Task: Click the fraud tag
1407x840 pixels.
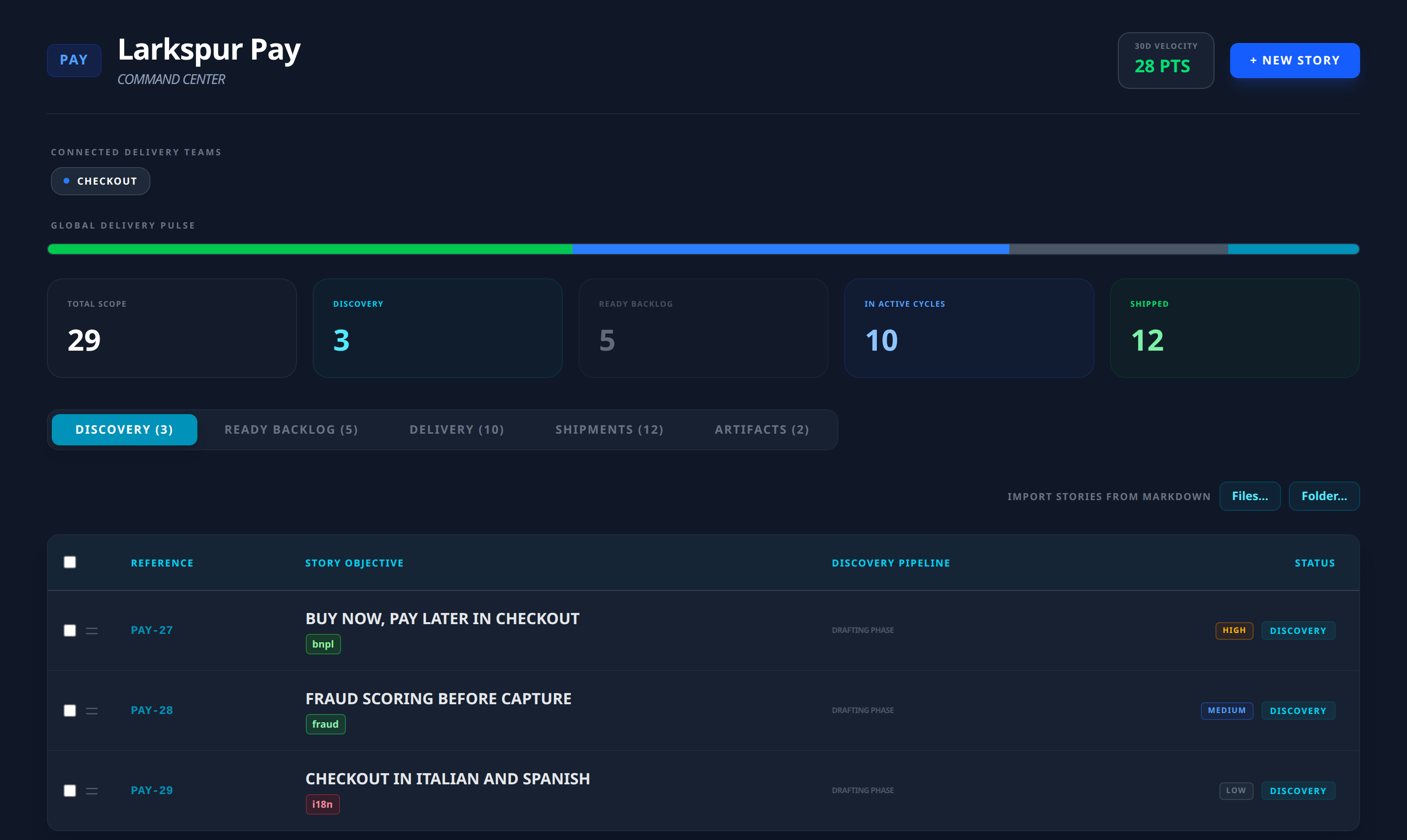Action: coord(325,725)
